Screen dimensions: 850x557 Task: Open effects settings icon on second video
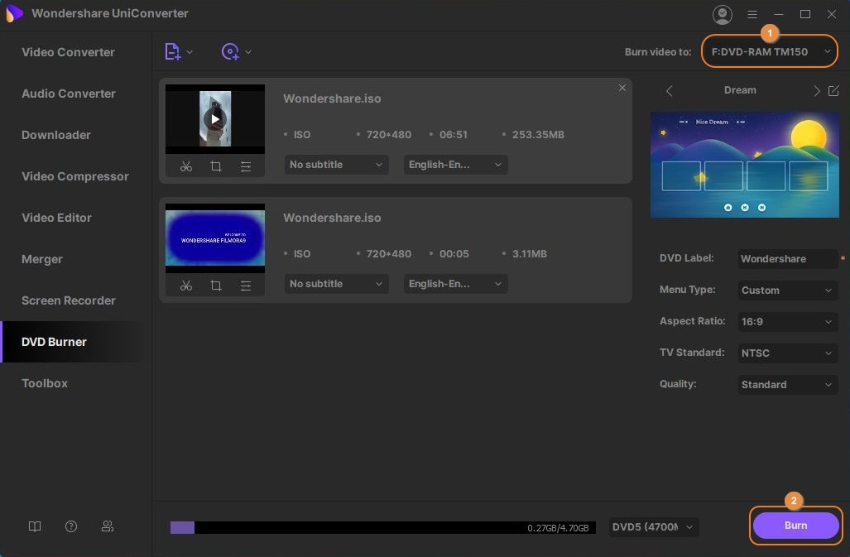(246, 285)
